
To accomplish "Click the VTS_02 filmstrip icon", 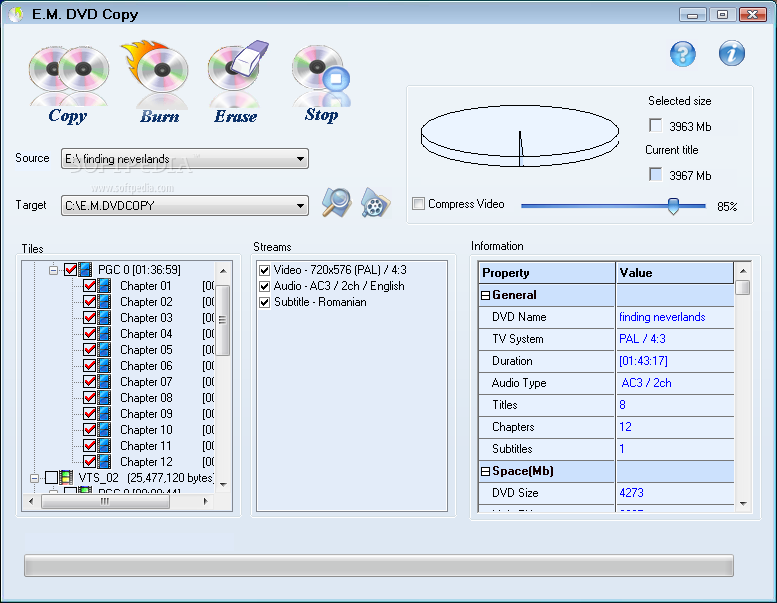I will tap(66, 478).
